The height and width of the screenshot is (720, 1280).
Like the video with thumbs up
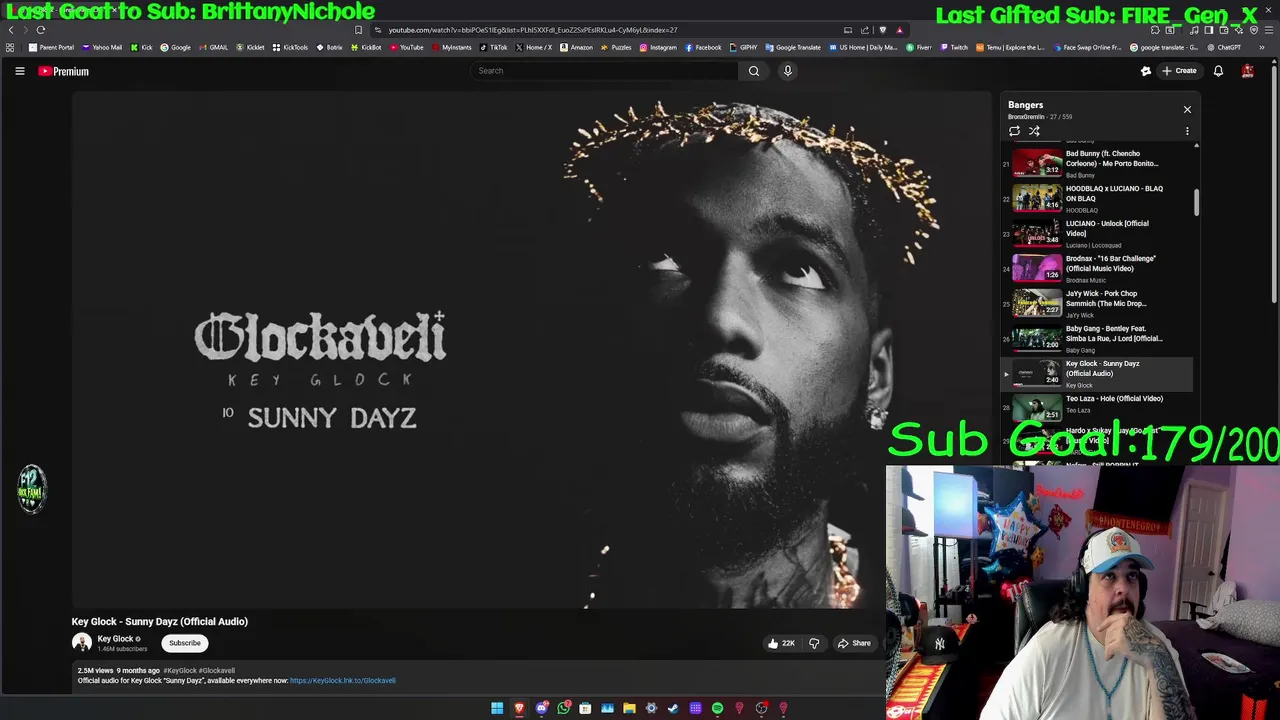tap(781, 643)
